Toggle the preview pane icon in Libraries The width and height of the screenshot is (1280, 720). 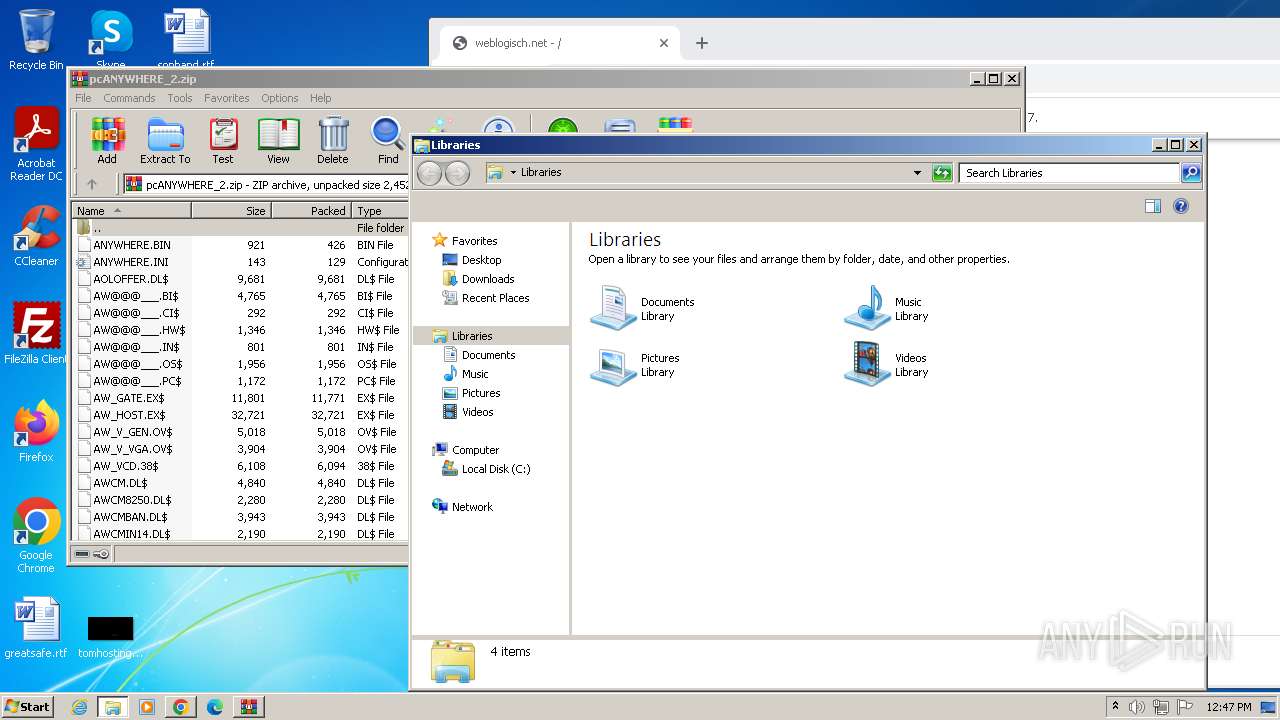pyautogui.click(x=1153, y=206)
